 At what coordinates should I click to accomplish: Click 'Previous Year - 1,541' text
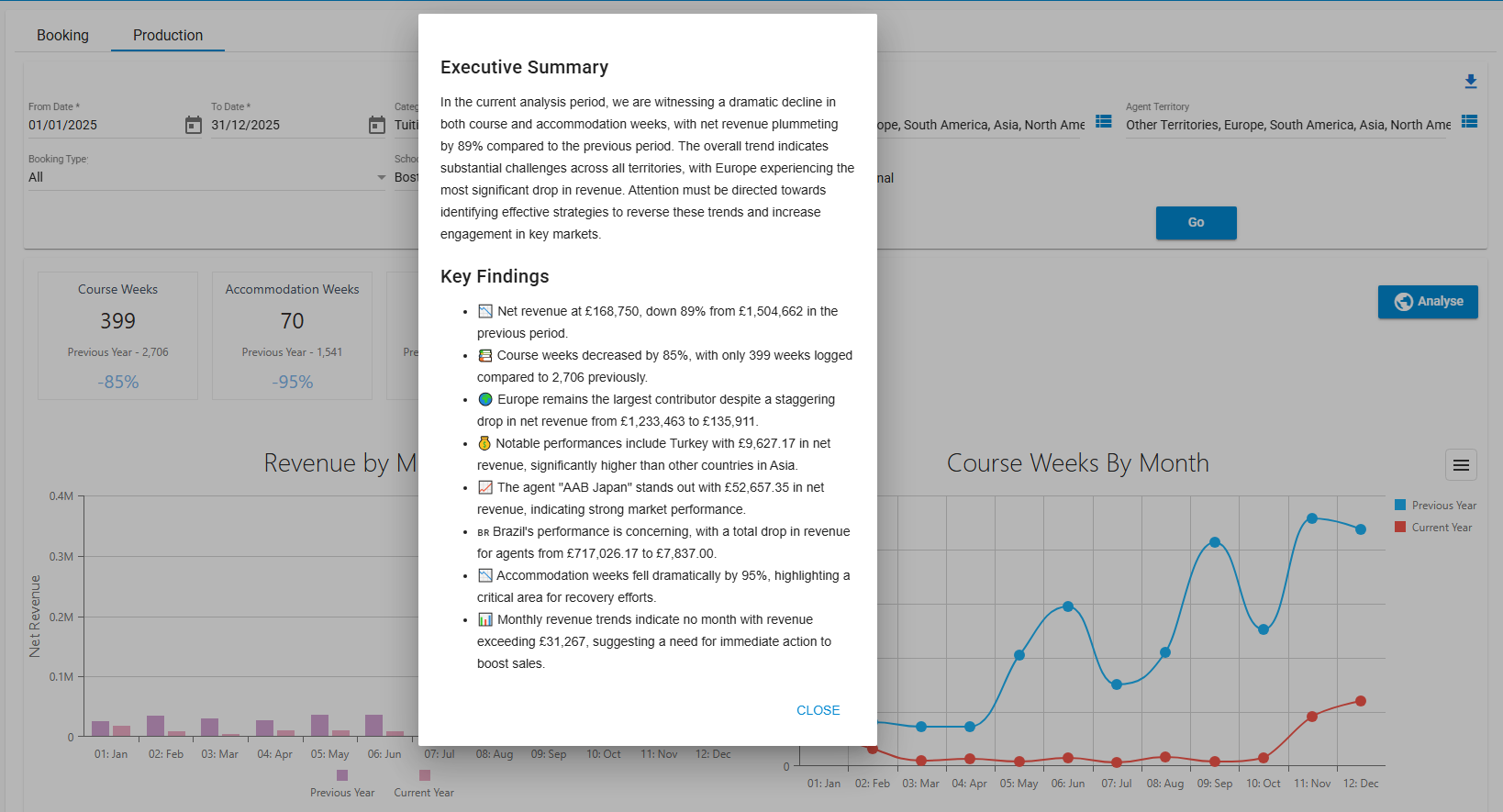tap(292, 352)
